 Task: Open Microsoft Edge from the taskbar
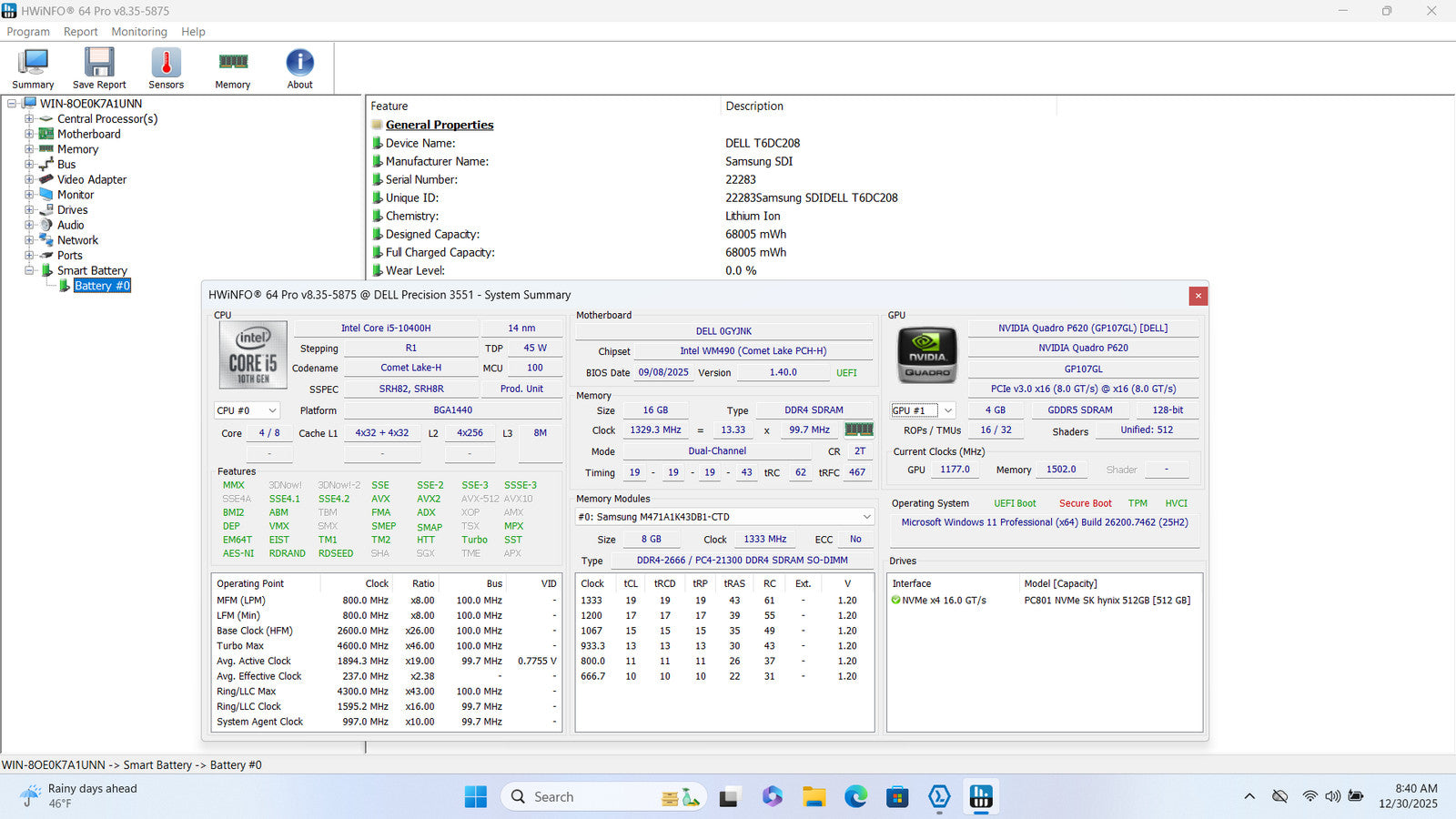[x=855, y=797]
